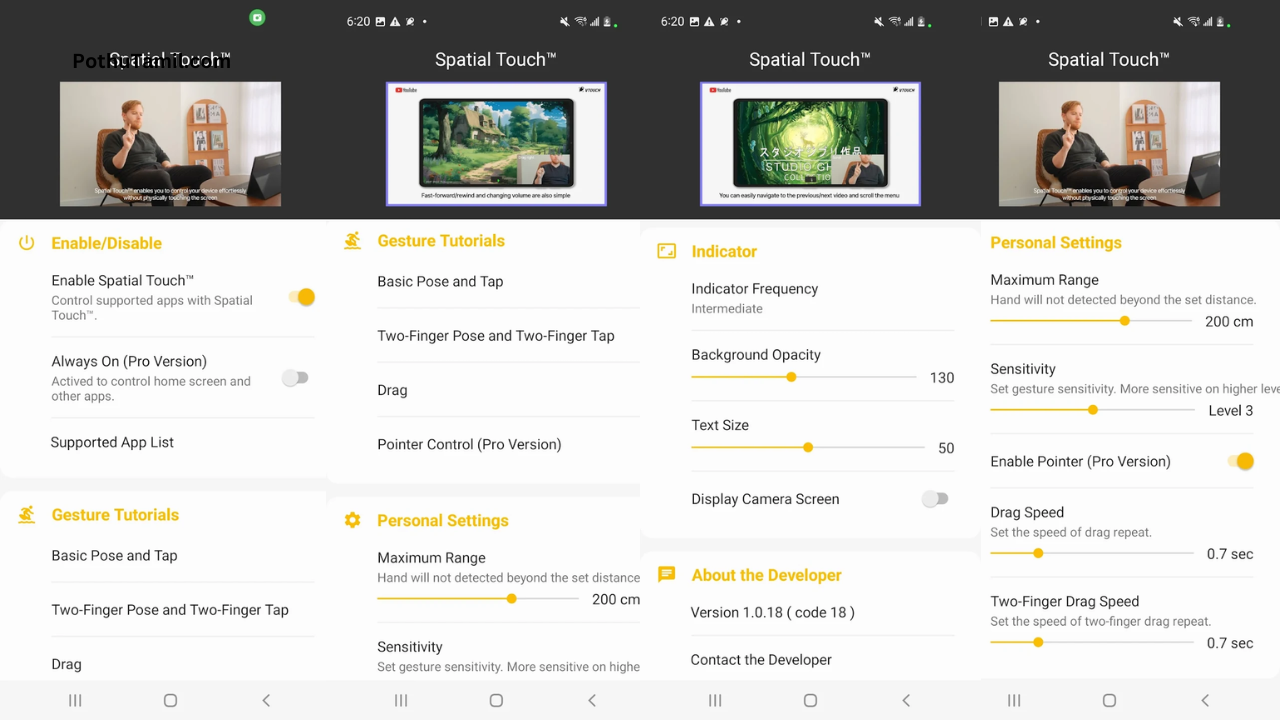Viewport: 1280px width, 720px height.
Task: Tap Contact the Developer
Action: tap(761, 659)
